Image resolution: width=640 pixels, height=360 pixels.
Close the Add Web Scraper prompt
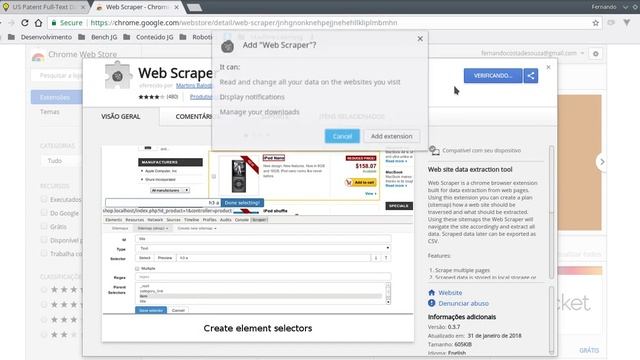click(x=420, y=39)
